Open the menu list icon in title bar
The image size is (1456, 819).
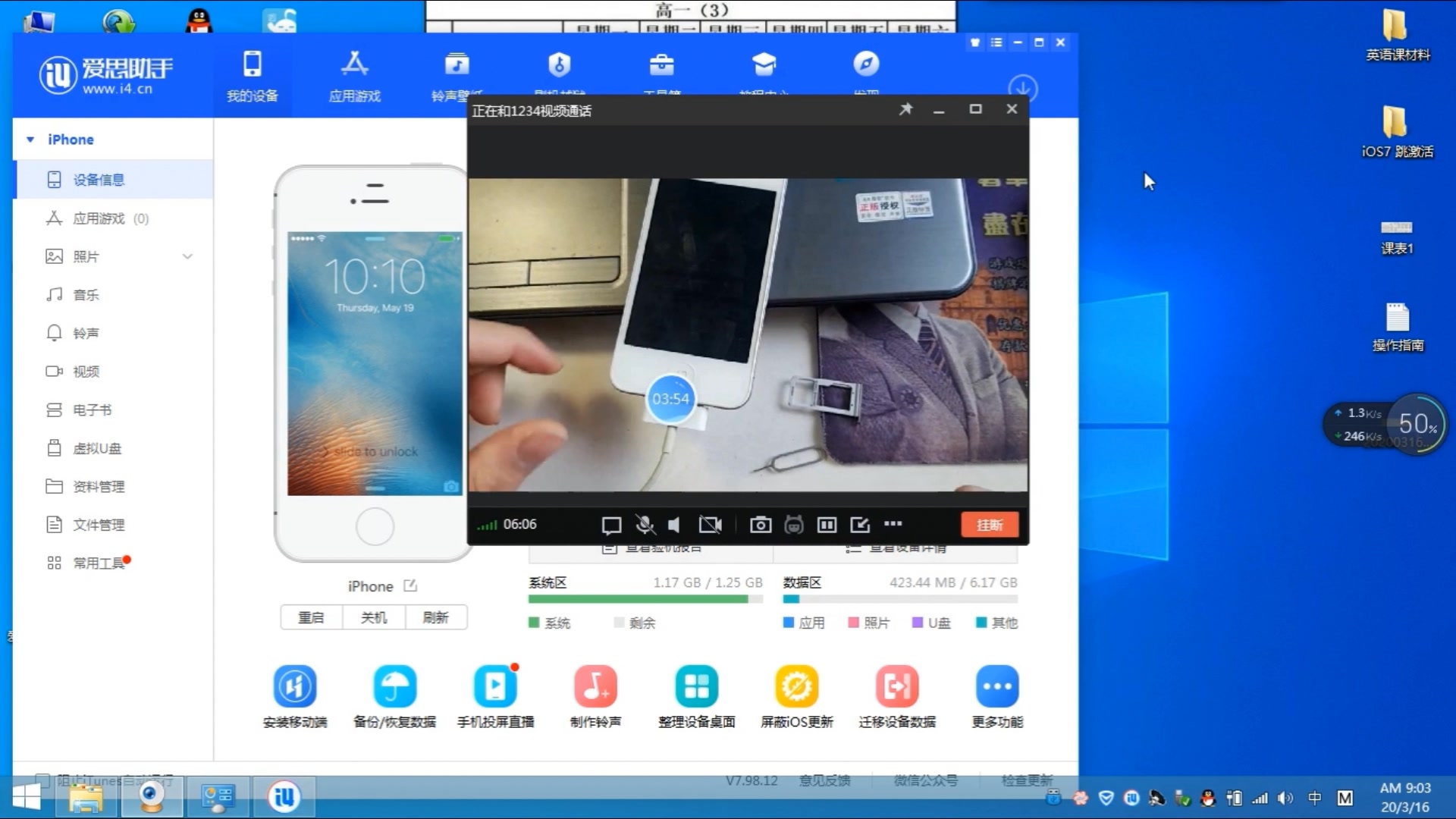pyautogui.click(x=996, y=42)
